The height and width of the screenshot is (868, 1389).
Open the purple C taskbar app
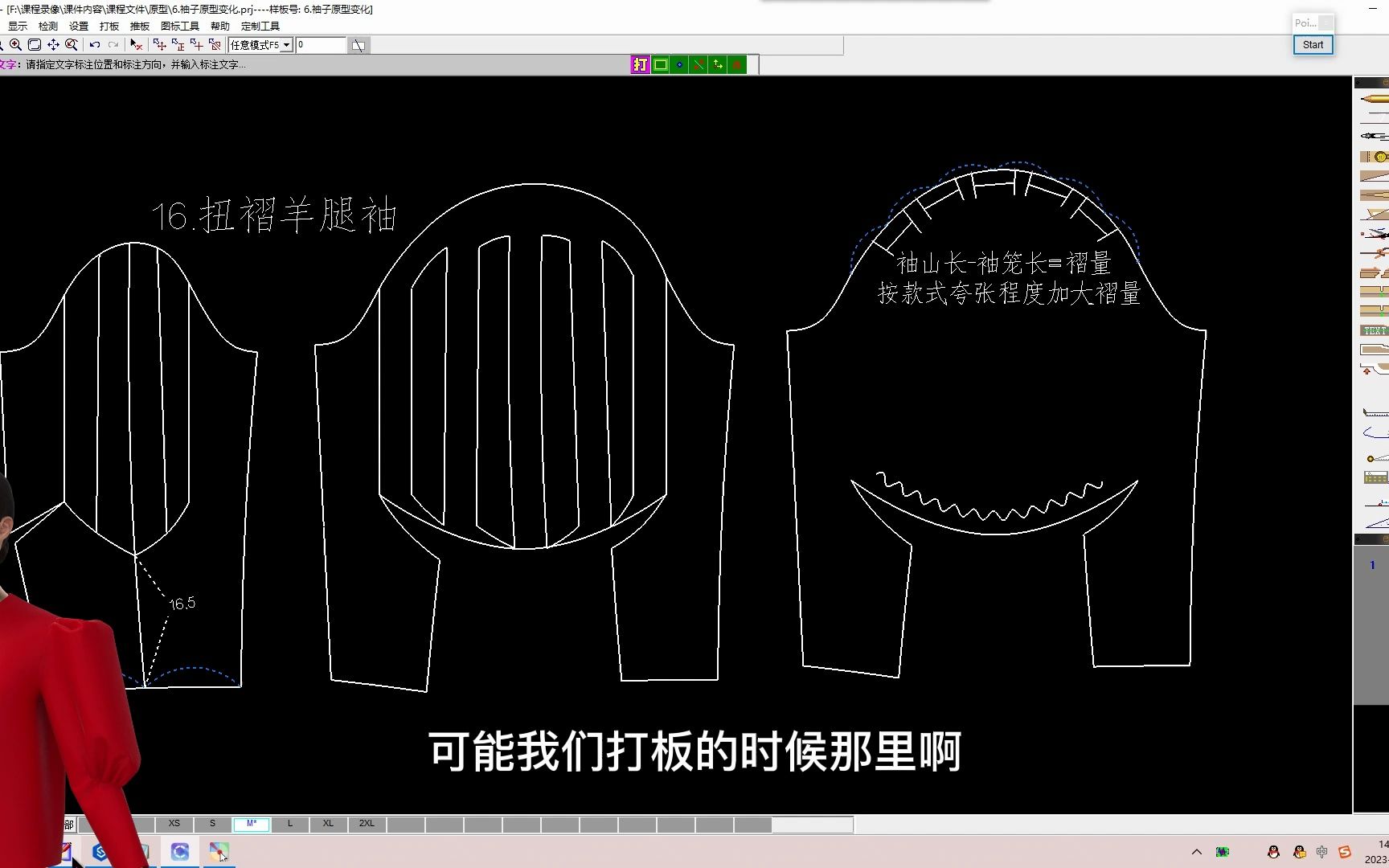[180, 852]
